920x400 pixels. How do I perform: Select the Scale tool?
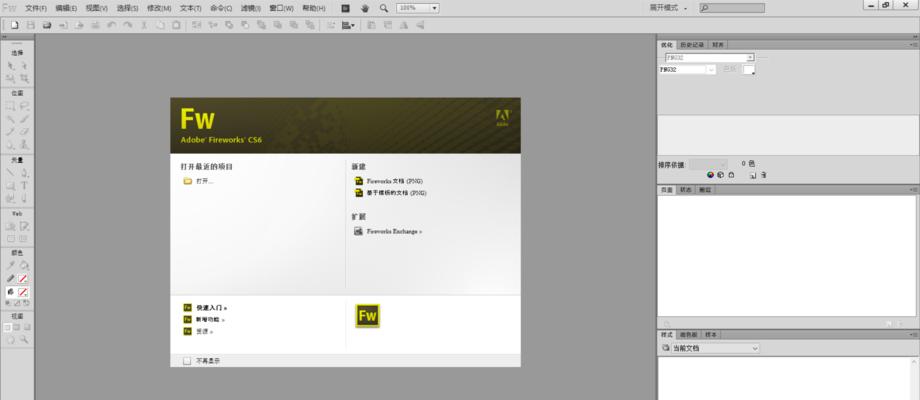11,79
